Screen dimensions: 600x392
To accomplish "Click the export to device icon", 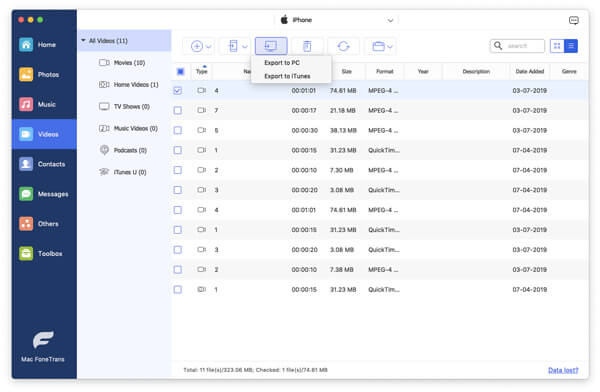I will click(x=233, y=46).
